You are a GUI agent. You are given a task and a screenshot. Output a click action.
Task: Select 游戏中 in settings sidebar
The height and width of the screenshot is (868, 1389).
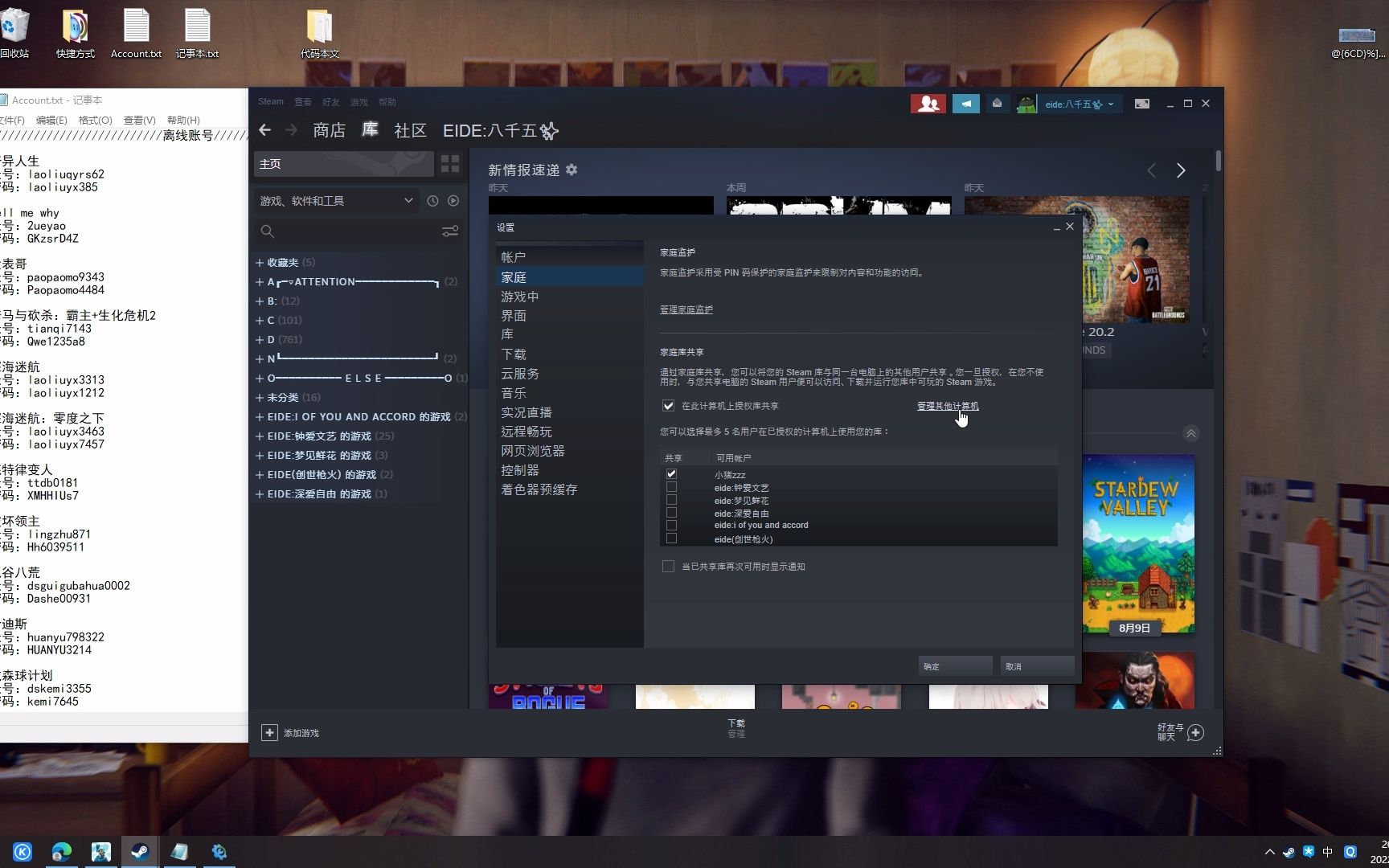point(520,296)
